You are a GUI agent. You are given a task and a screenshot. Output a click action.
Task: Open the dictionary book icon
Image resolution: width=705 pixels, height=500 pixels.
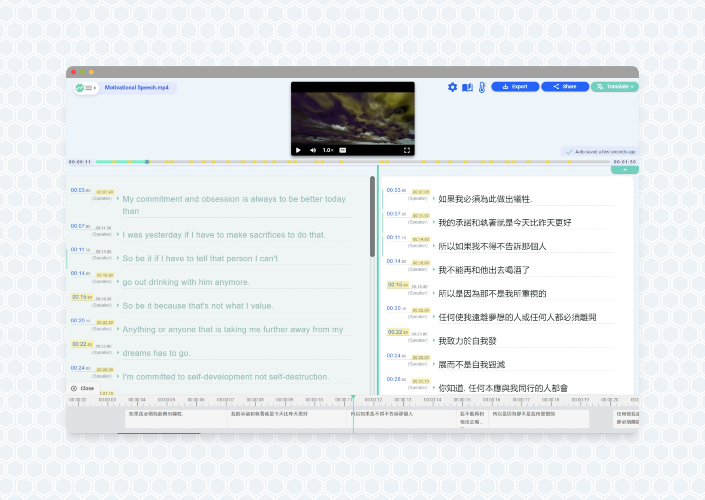click(467, 87)
